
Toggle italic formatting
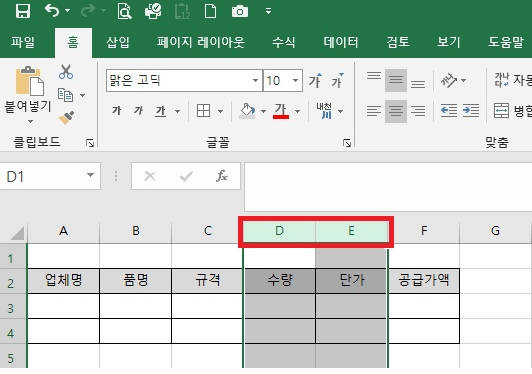coord(138,111)
